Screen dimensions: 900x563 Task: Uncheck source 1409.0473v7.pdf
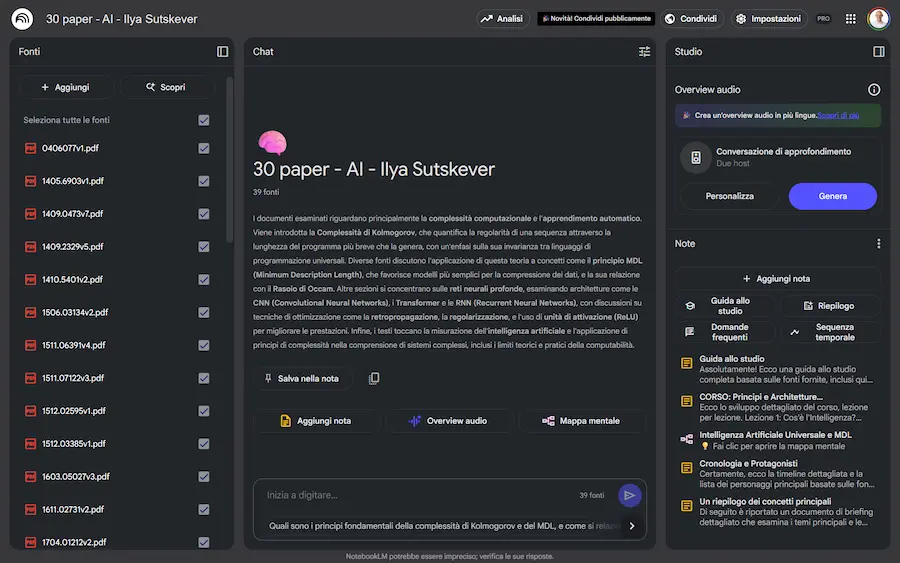coord(204,213)
